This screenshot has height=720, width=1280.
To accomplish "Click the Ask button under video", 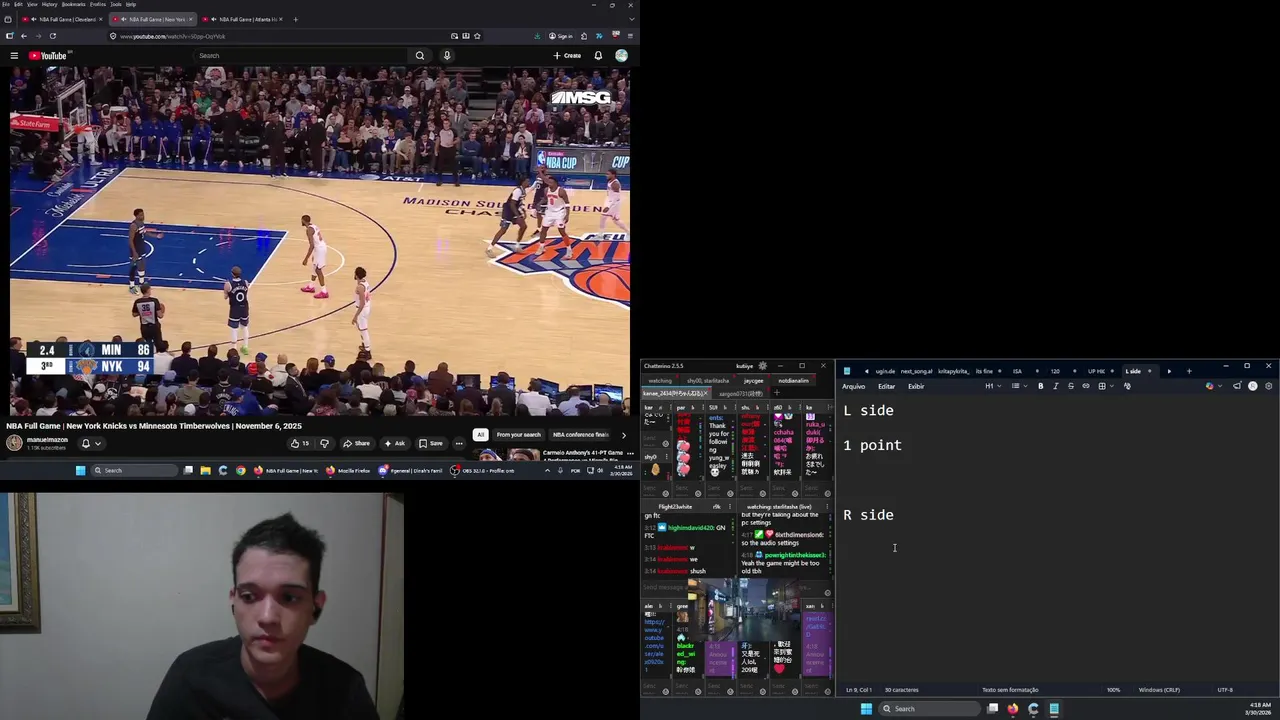I will pyautogui.click(x=395, y=443).
